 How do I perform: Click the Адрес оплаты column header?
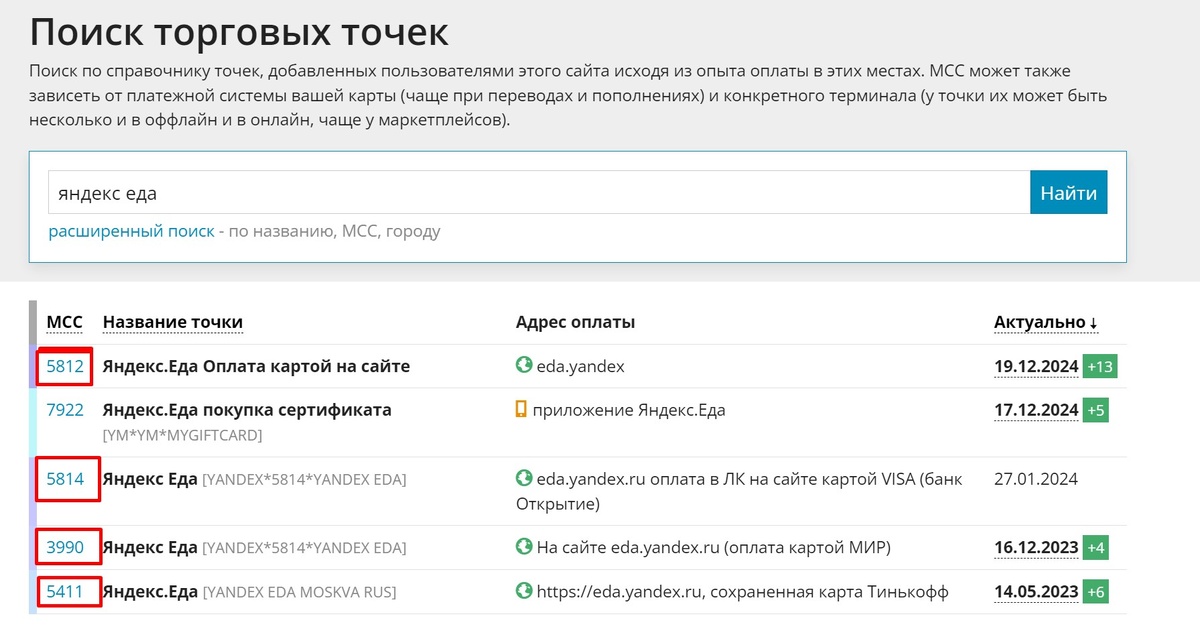click(560, 321)
